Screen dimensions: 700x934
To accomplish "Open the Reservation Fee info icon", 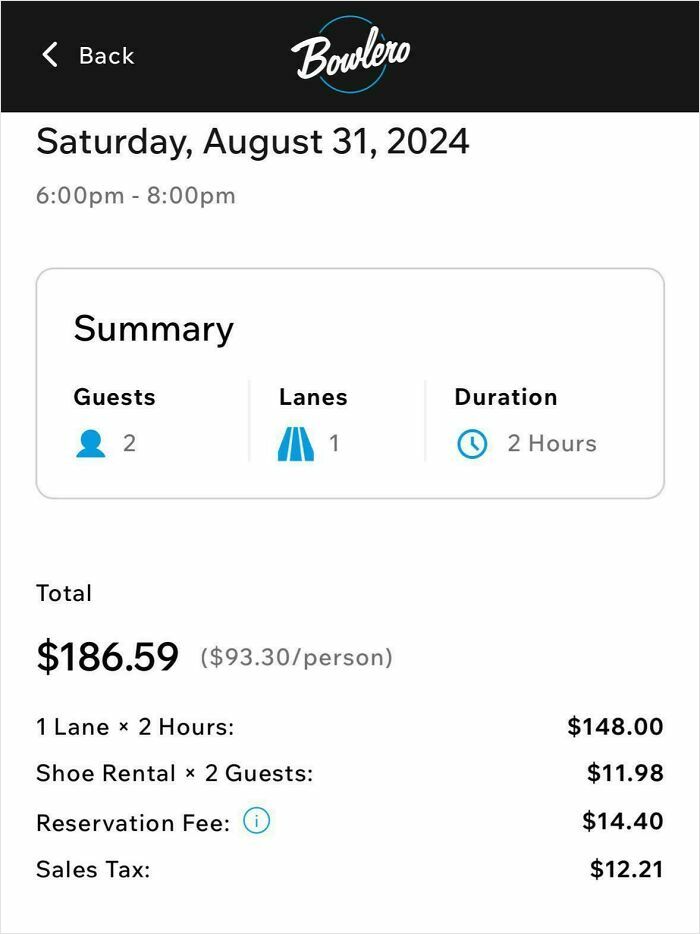I will 258,822.
